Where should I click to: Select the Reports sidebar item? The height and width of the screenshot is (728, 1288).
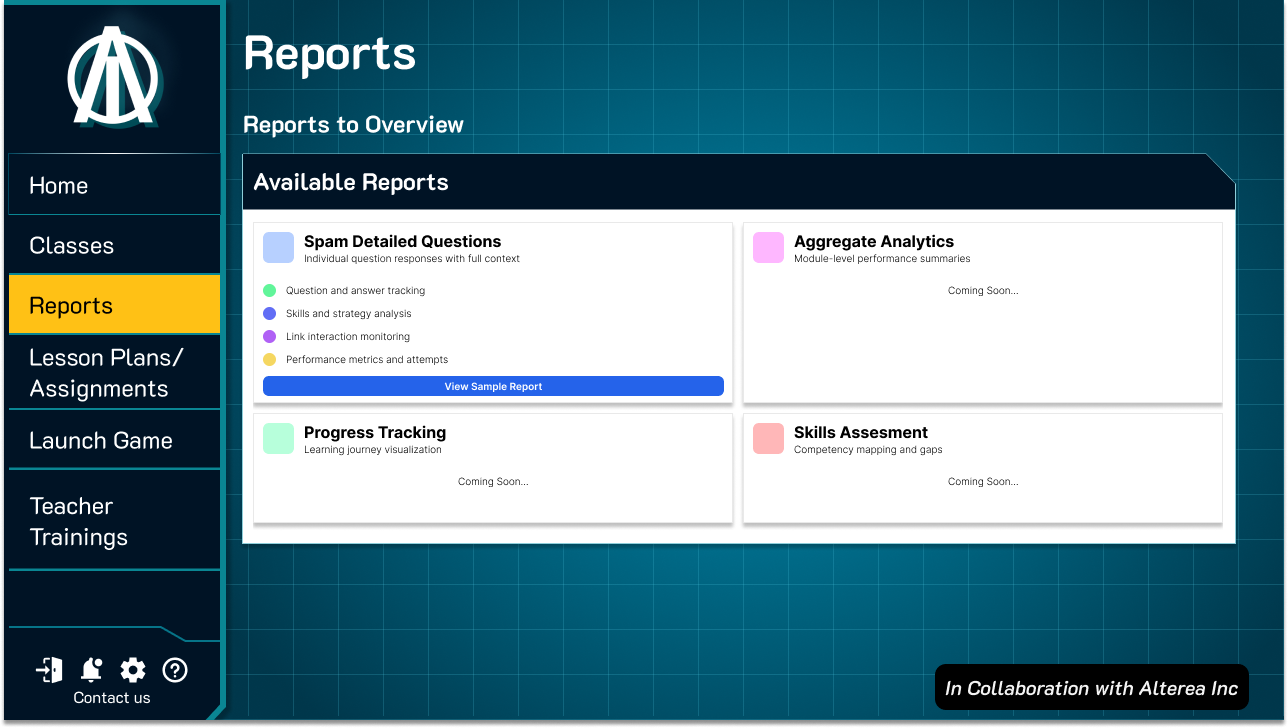pyautogui.click(x=114, y=305)
